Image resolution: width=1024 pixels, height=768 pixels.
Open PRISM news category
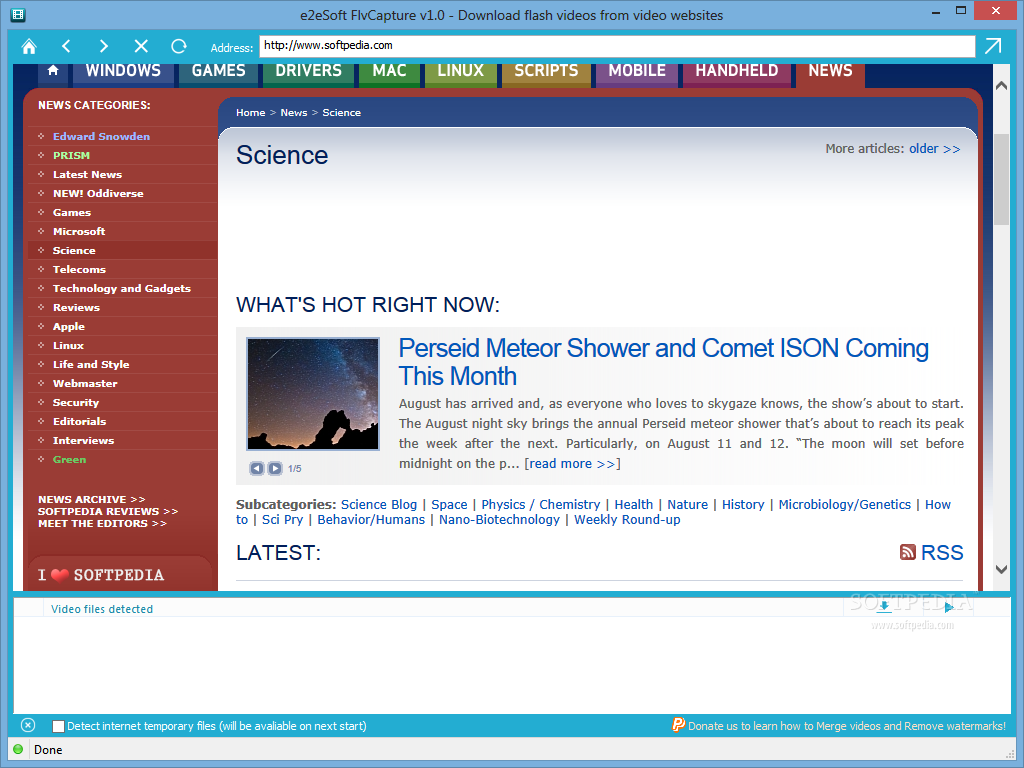point(71,155)
